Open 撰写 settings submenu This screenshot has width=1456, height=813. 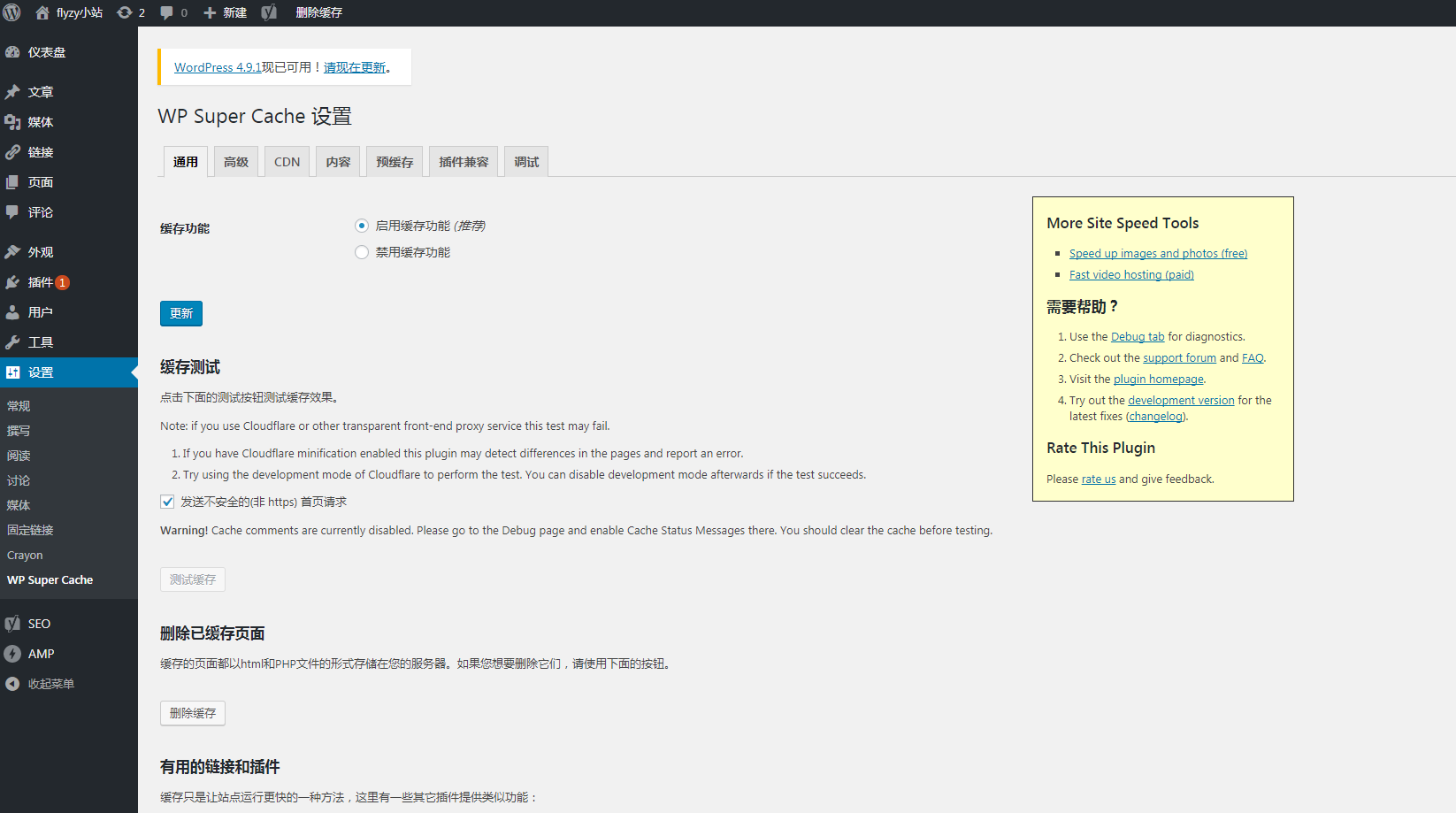tap(19, 431)
